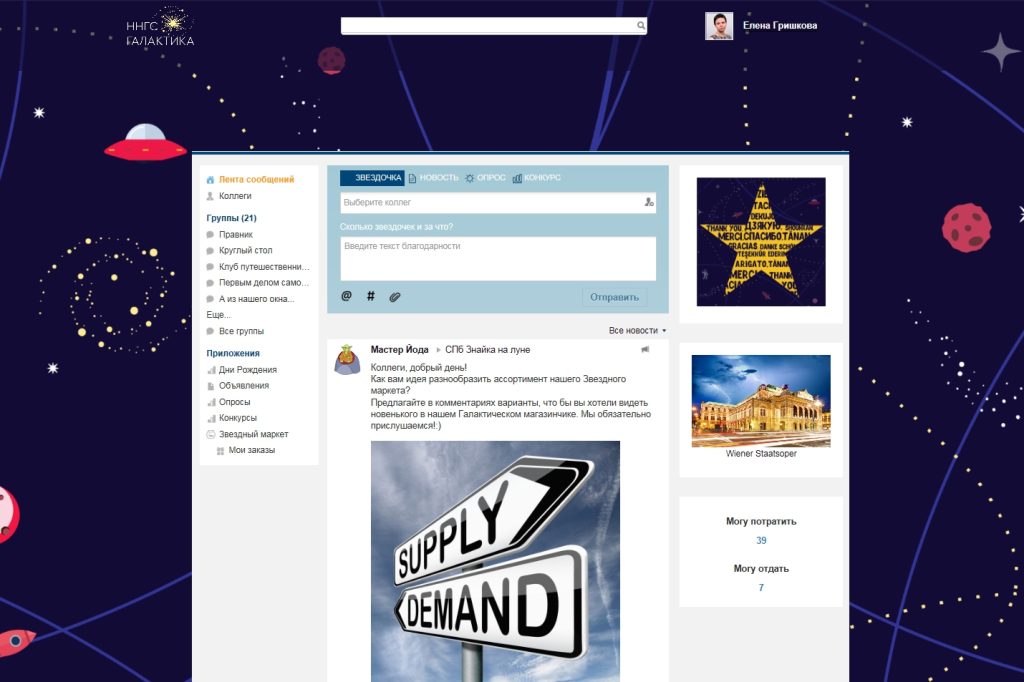Switch to the Опрос tab

tap(485, 178)
